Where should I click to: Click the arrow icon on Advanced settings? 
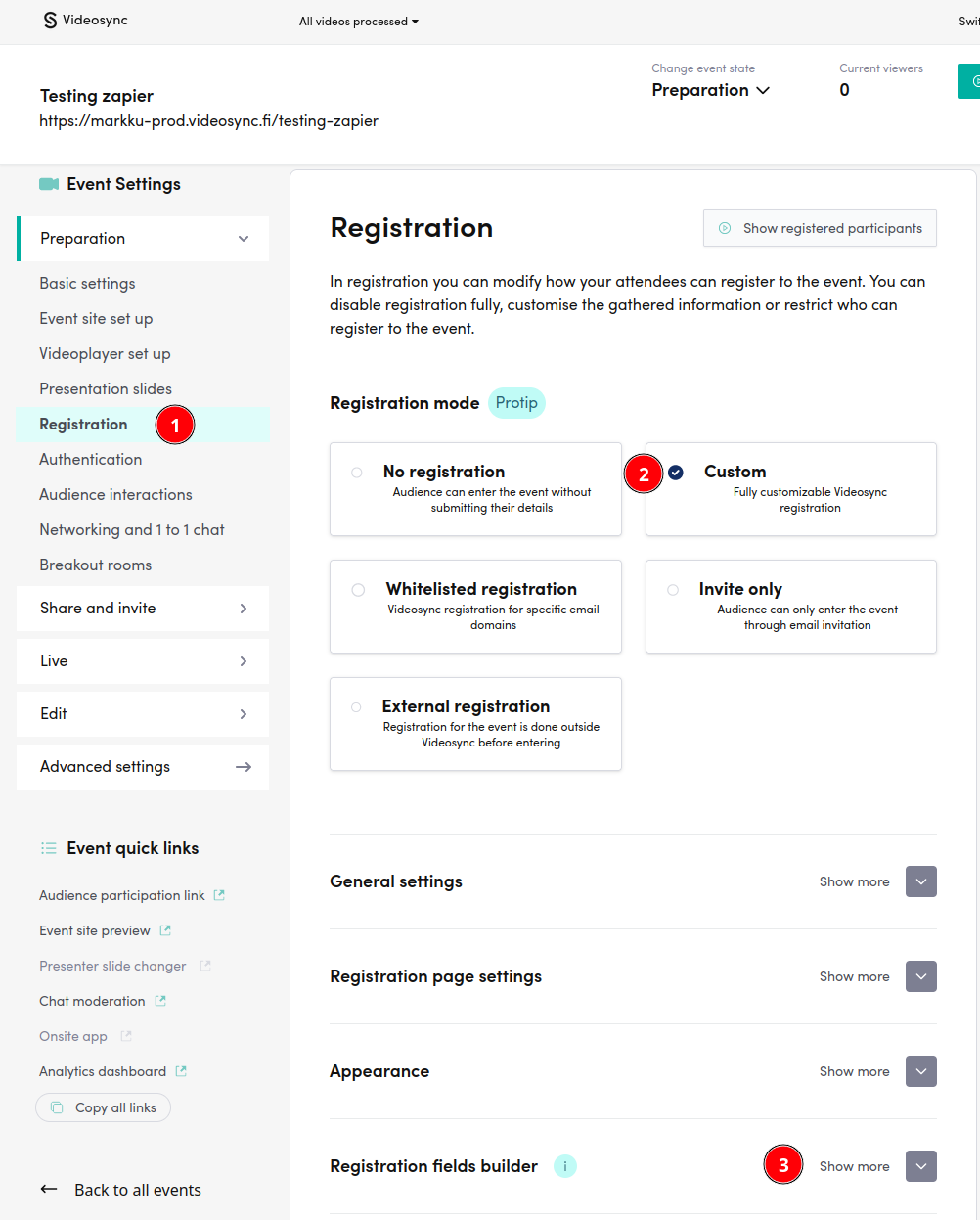click(244, 767)
